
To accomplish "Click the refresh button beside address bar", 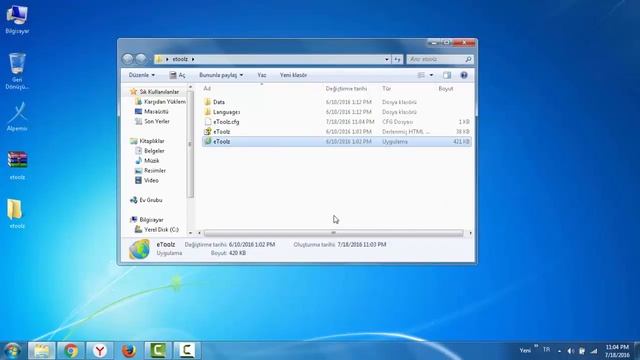I will [397, 60].
